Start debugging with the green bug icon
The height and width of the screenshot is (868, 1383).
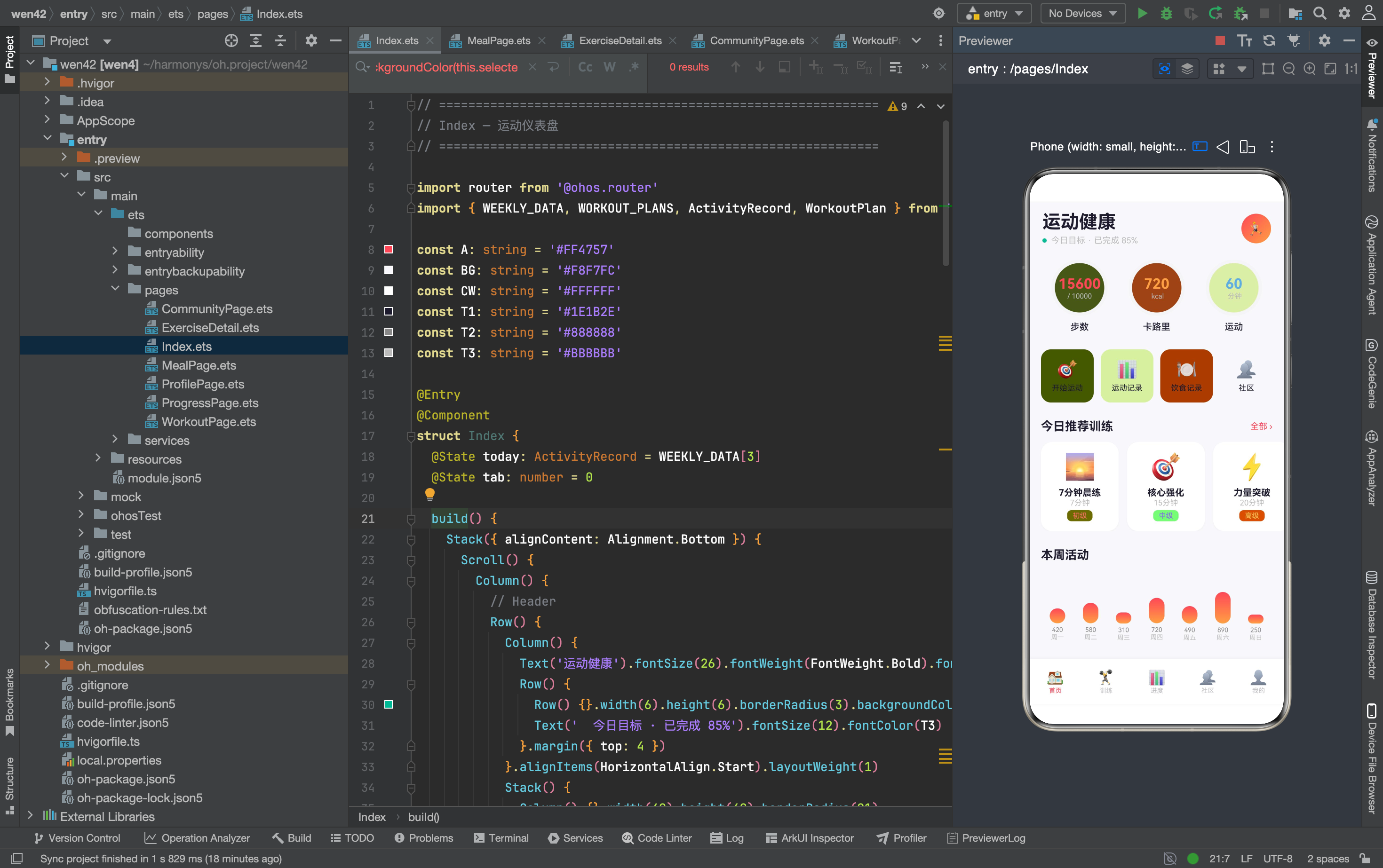(x=1167, y=13)
